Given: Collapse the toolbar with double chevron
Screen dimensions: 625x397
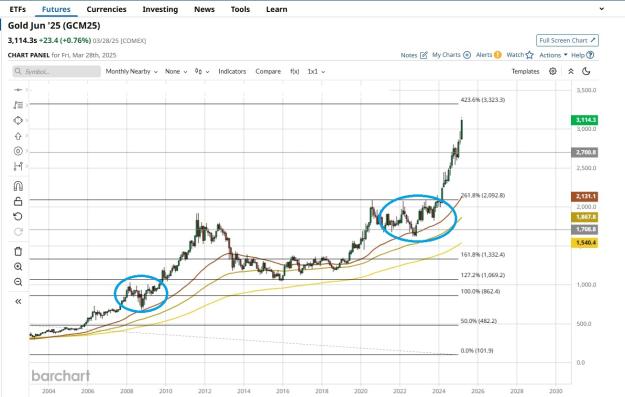Looking at the screenshot, I should 571,71.
